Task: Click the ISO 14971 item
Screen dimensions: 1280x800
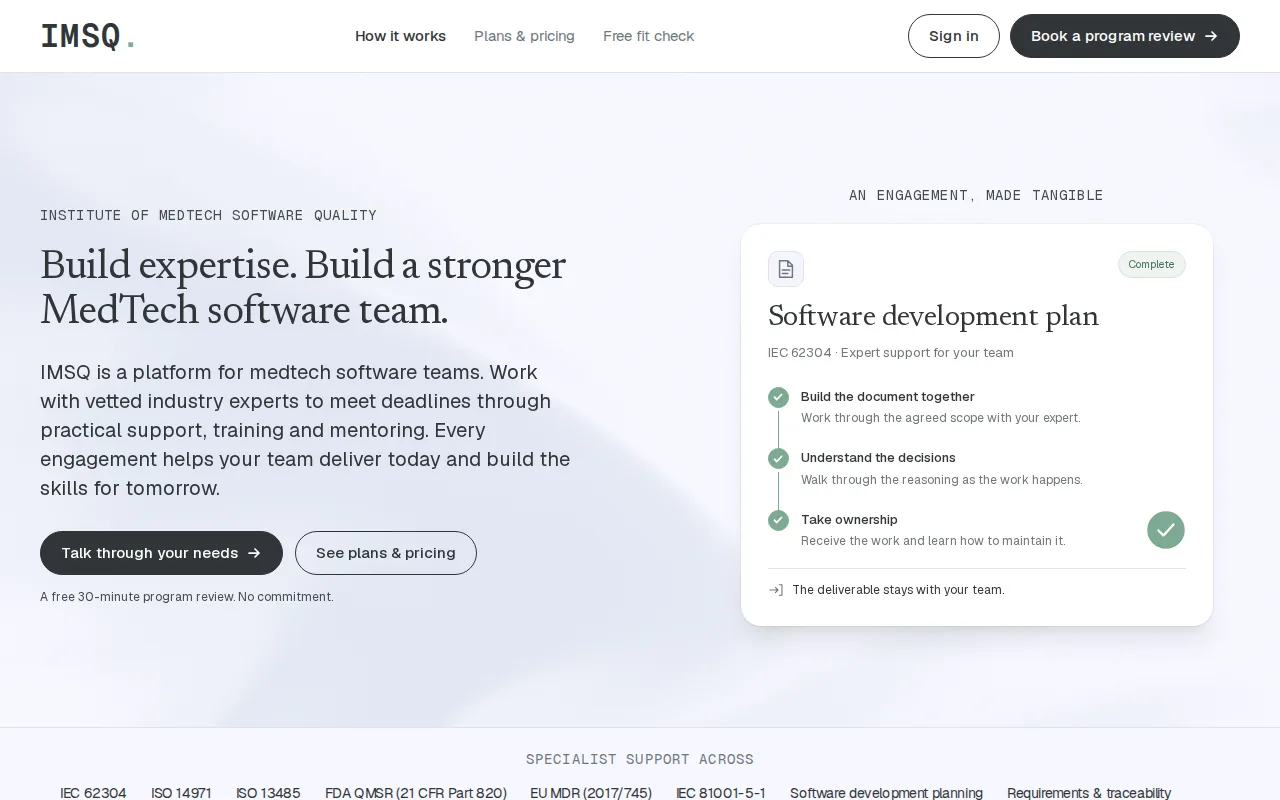Action: (x=181, y=793)
